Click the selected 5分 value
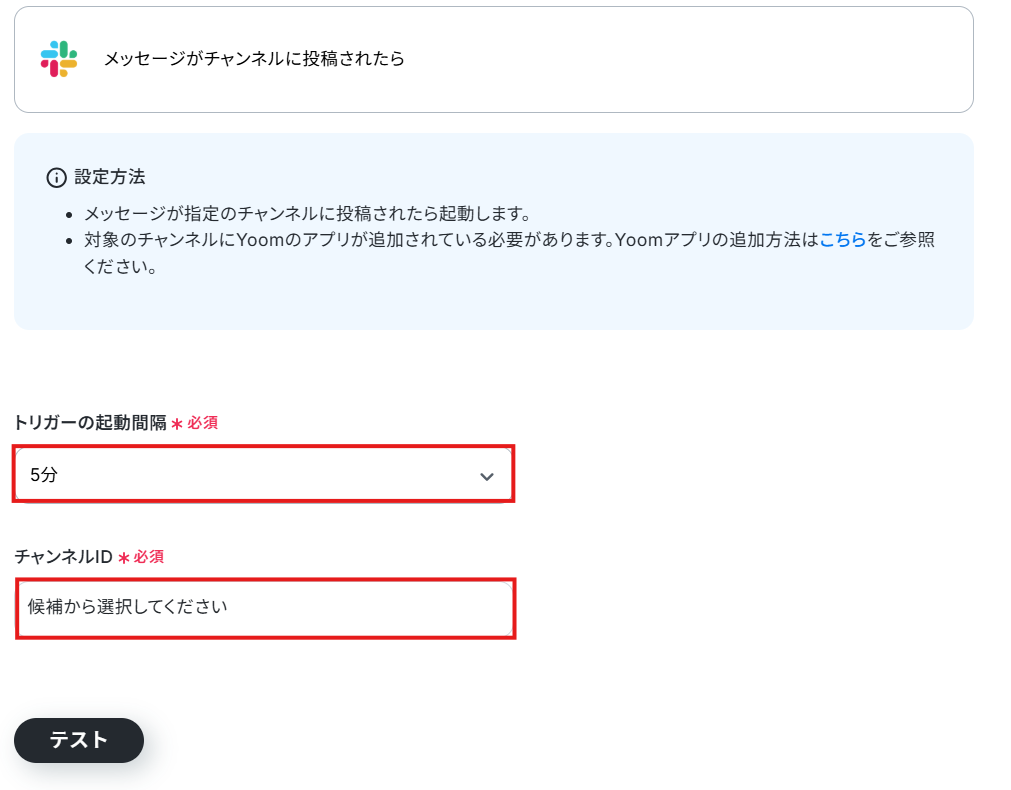 pyautogui.click(x=44, y=475)
